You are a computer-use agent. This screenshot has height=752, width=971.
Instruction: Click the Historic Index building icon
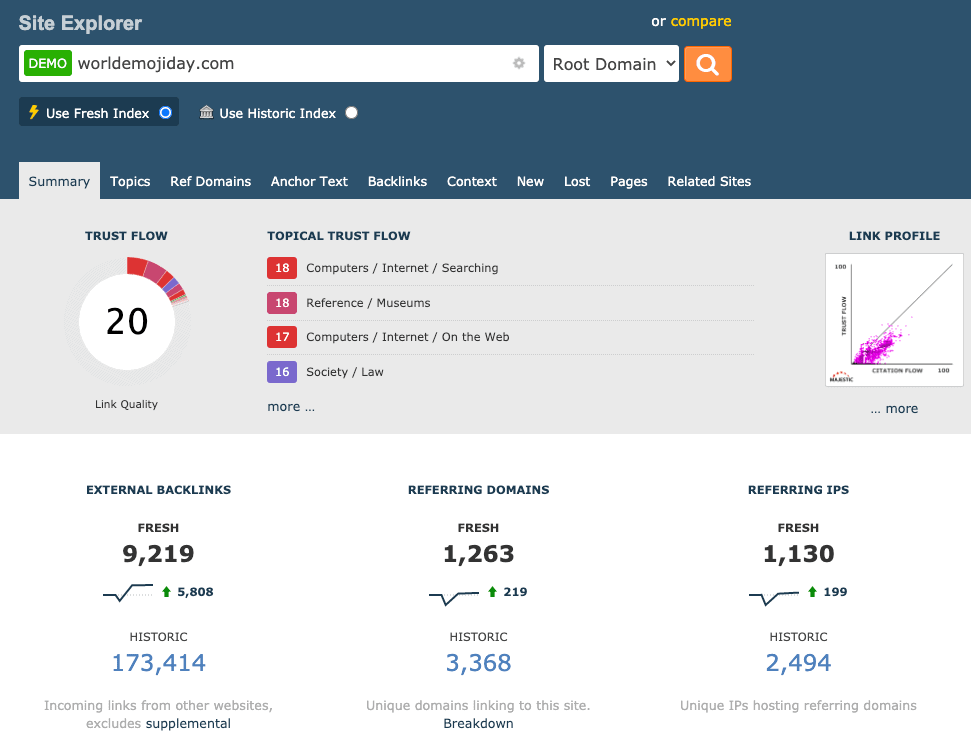(x=206, y=113)
